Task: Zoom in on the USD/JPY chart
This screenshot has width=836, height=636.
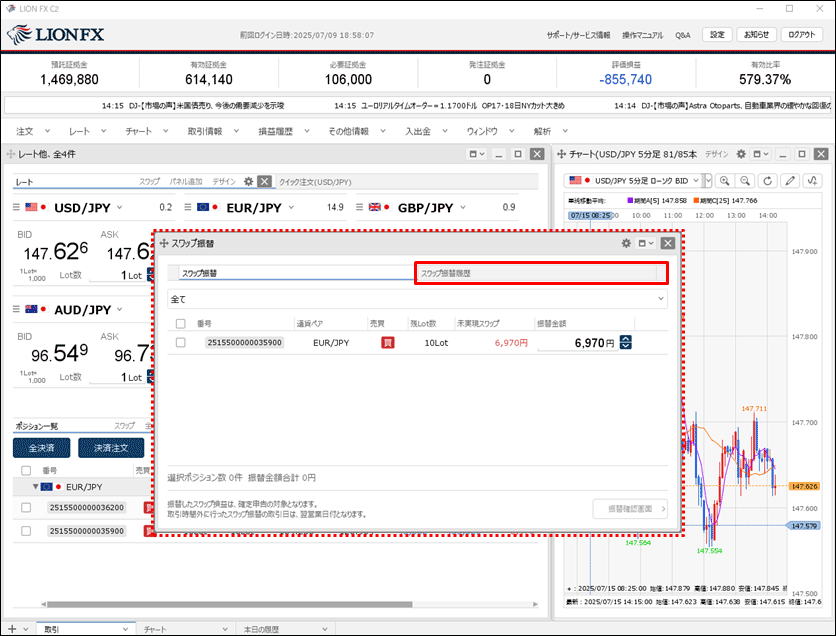Action: coord(725,181)
